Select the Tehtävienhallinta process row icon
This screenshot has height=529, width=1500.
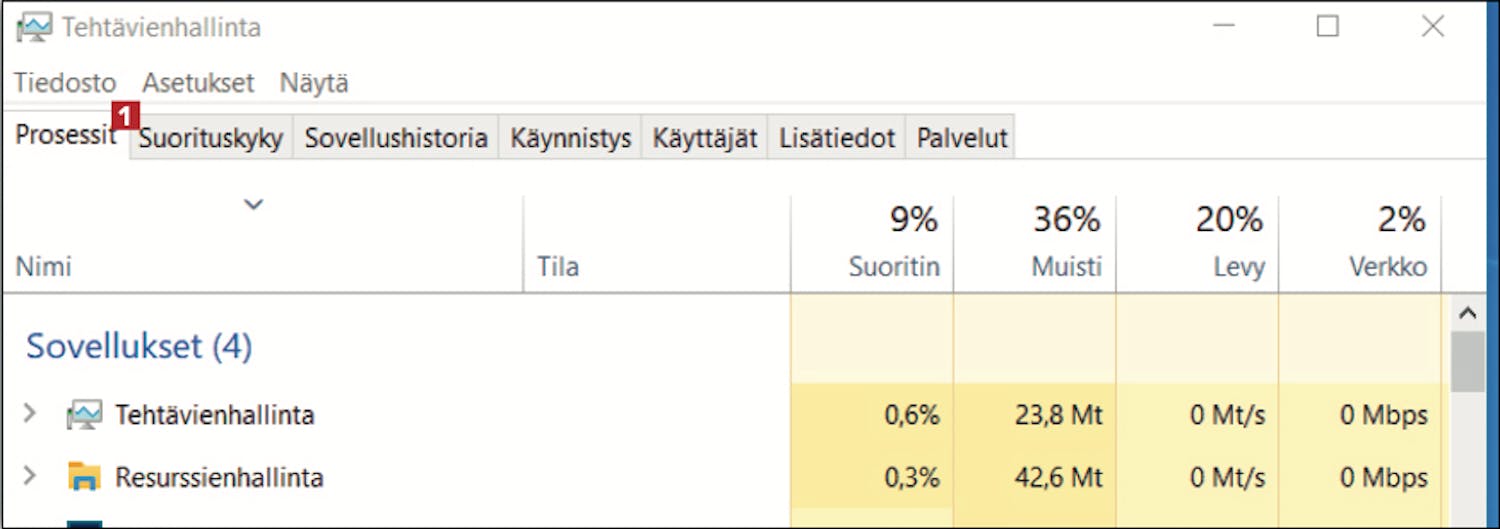click(84, 414)
